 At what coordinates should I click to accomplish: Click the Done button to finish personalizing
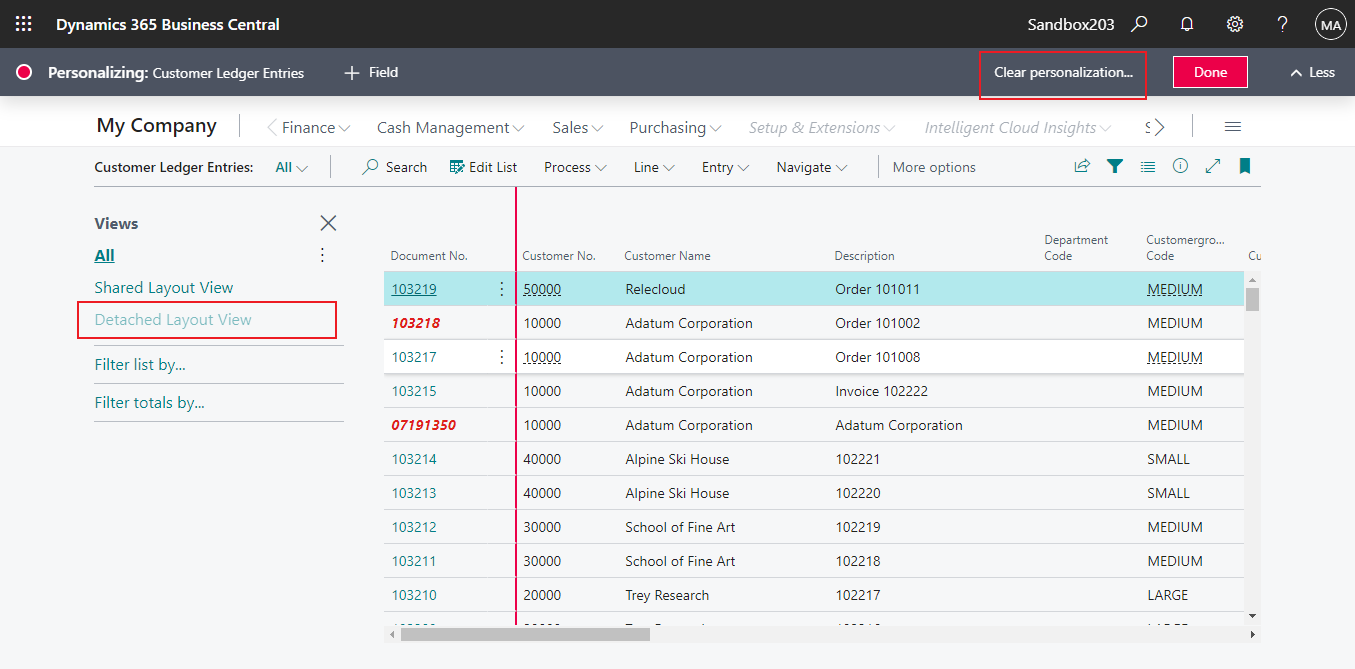pos(1210,72)
